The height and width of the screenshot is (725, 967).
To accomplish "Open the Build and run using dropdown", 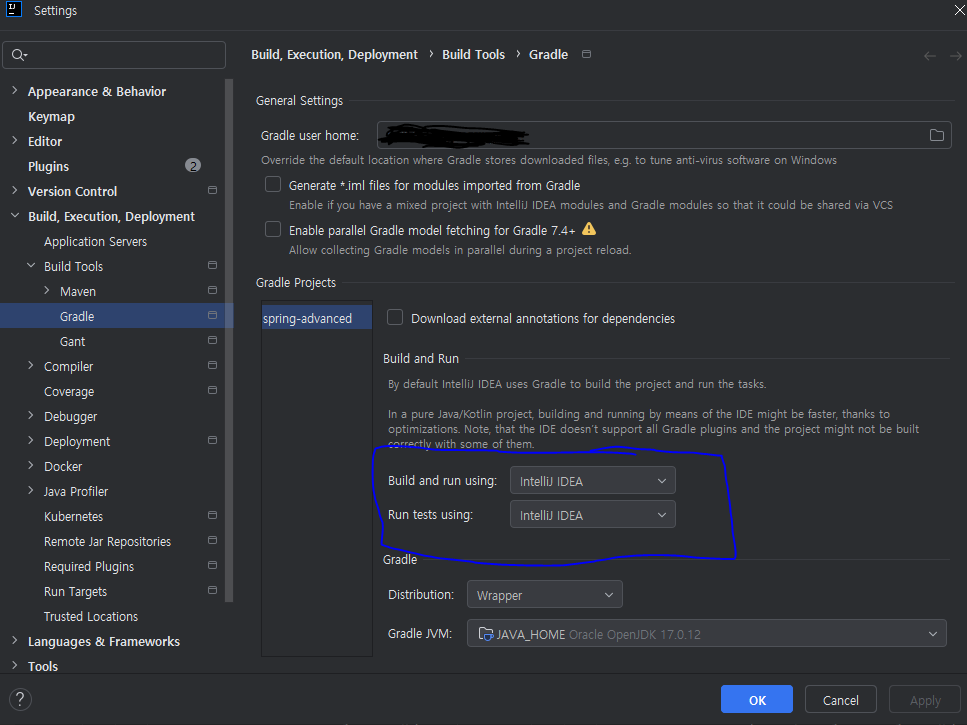I will click(x=593, y=481).
